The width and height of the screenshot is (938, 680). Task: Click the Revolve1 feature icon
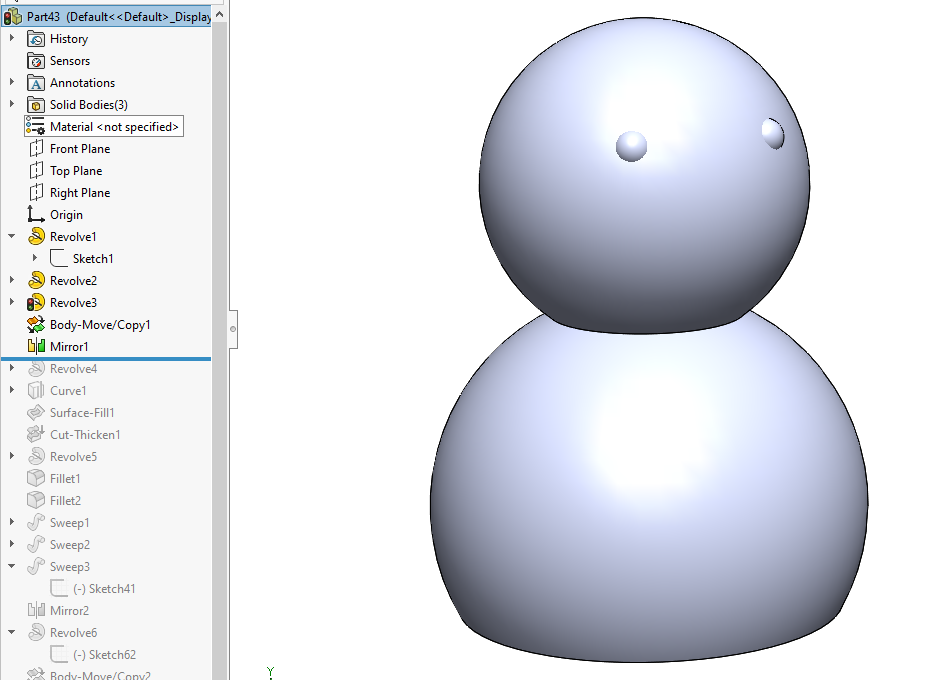[x=36, y=237]
